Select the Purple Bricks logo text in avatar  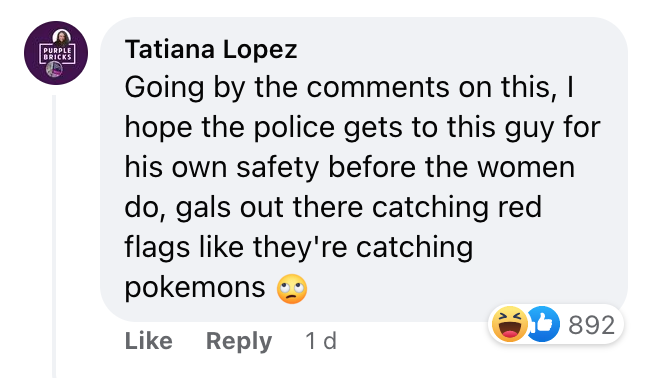(58, 54)
